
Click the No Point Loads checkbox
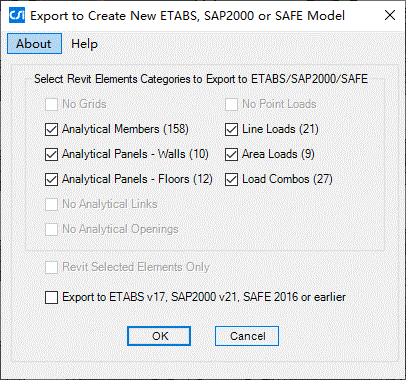point(231,104)
